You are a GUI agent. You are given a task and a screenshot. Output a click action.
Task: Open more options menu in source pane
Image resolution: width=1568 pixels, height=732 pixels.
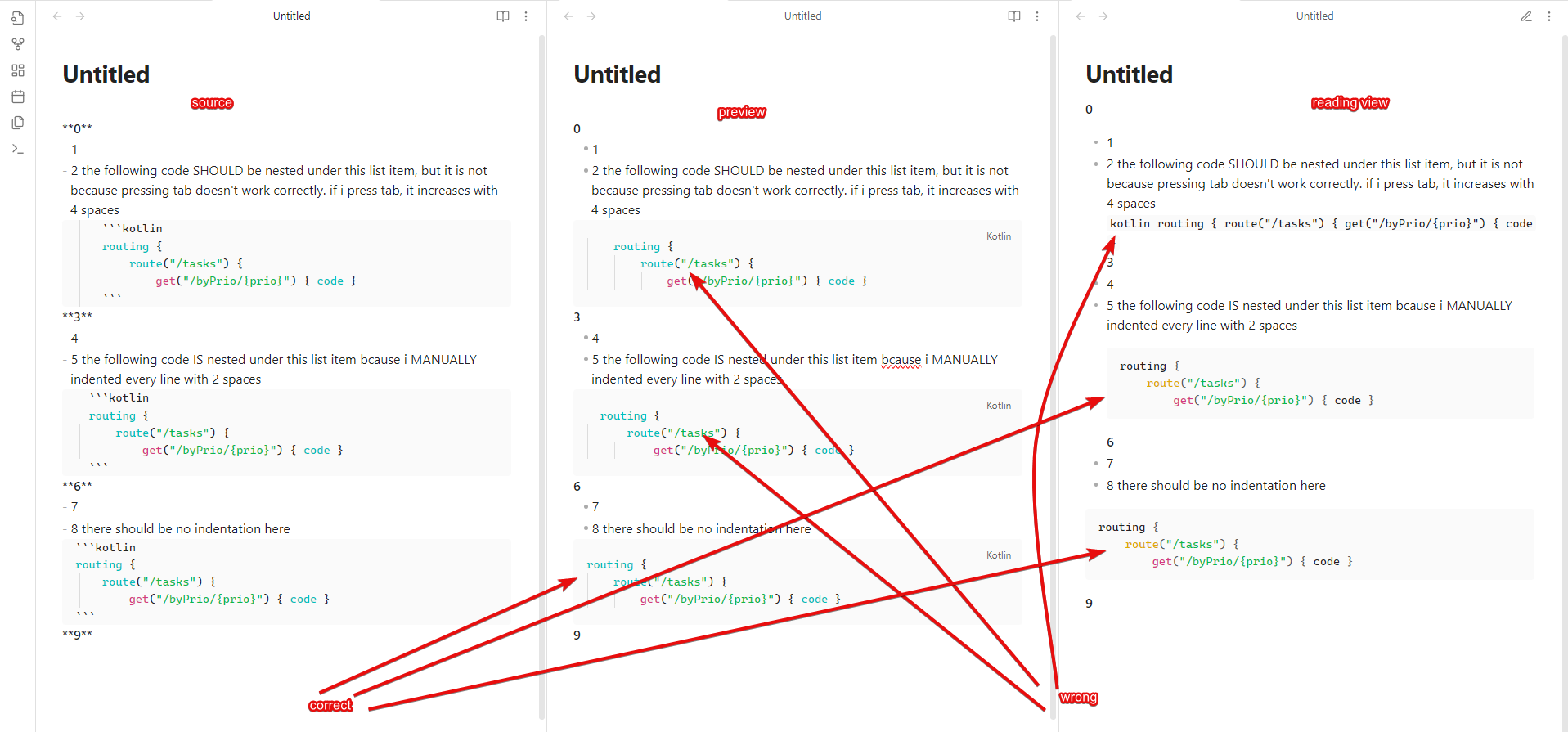click(526, 16)
